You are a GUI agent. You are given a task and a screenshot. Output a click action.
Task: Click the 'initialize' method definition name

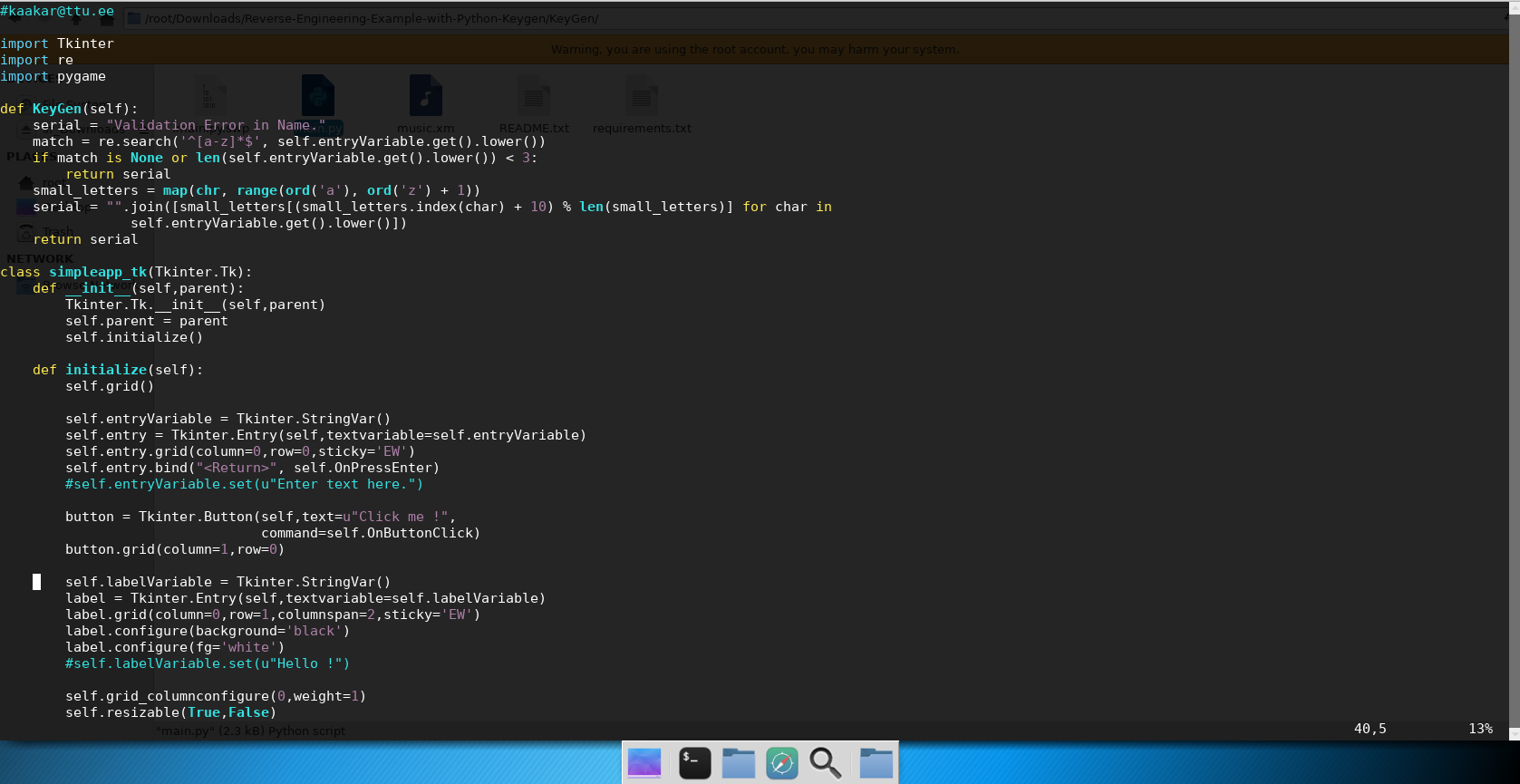[x=106, y=370]
